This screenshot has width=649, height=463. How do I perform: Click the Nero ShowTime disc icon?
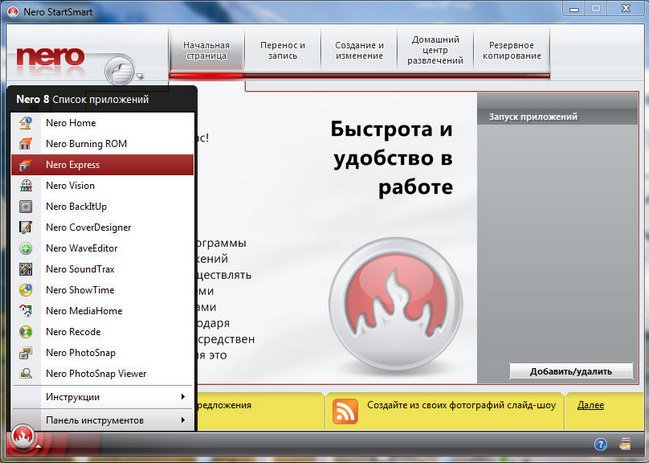coord(26,290)
